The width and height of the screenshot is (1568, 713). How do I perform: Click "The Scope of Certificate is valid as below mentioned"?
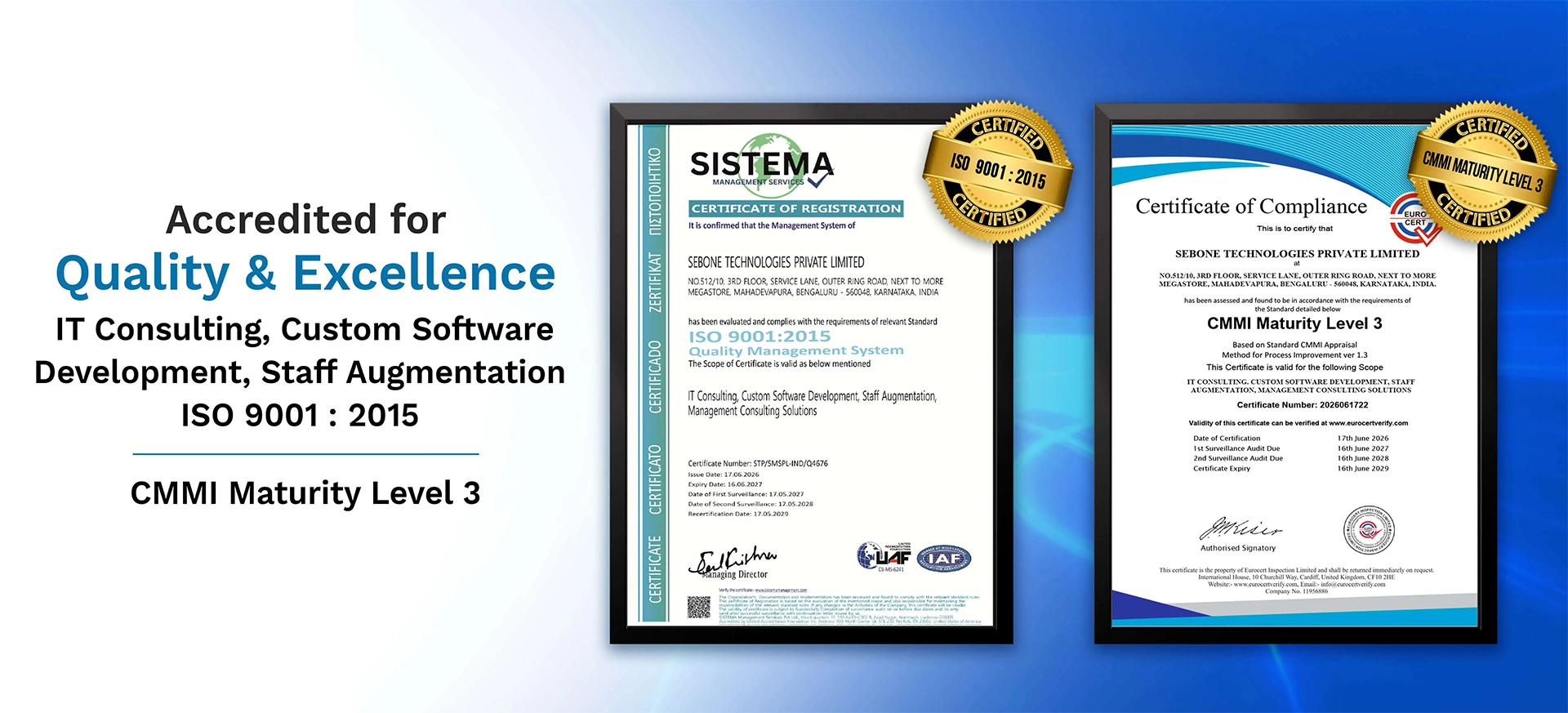coord(779,364)
